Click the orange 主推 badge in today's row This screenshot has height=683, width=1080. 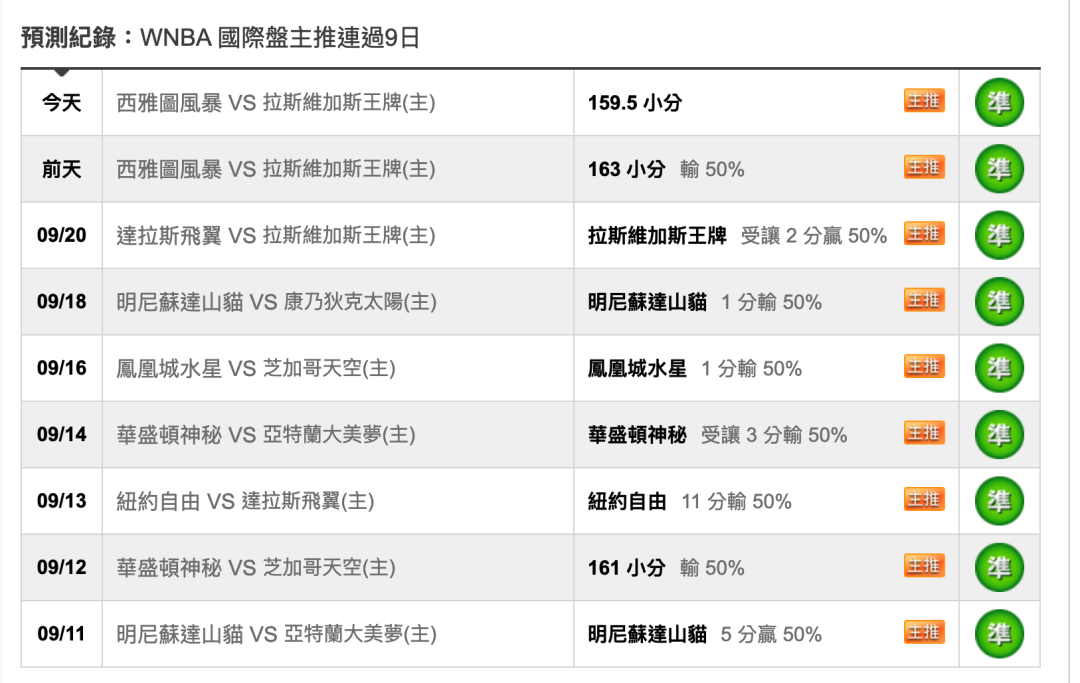pyautogui.click(x=924, y=101)
